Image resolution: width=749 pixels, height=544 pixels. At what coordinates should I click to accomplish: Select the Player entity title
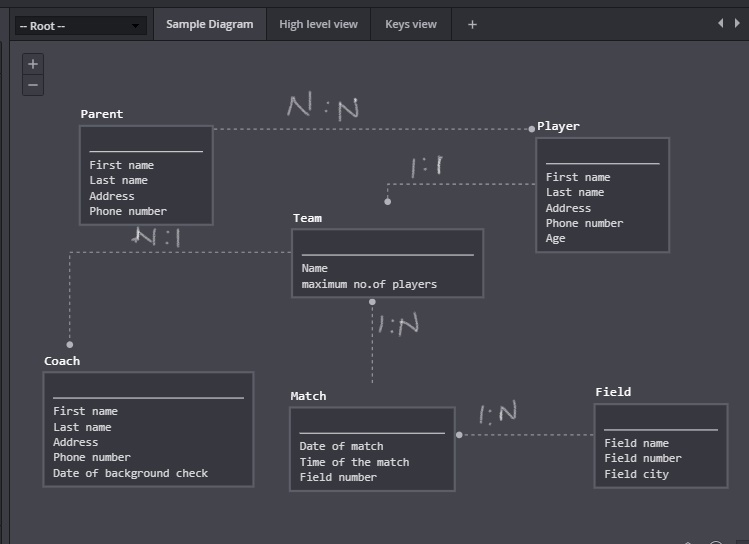coord(558,127)
